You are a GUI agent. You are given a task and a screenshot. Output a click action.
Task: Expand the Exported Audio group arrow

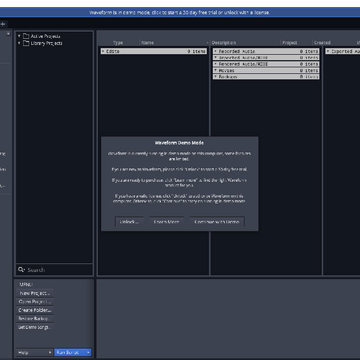tap(328, 51)
